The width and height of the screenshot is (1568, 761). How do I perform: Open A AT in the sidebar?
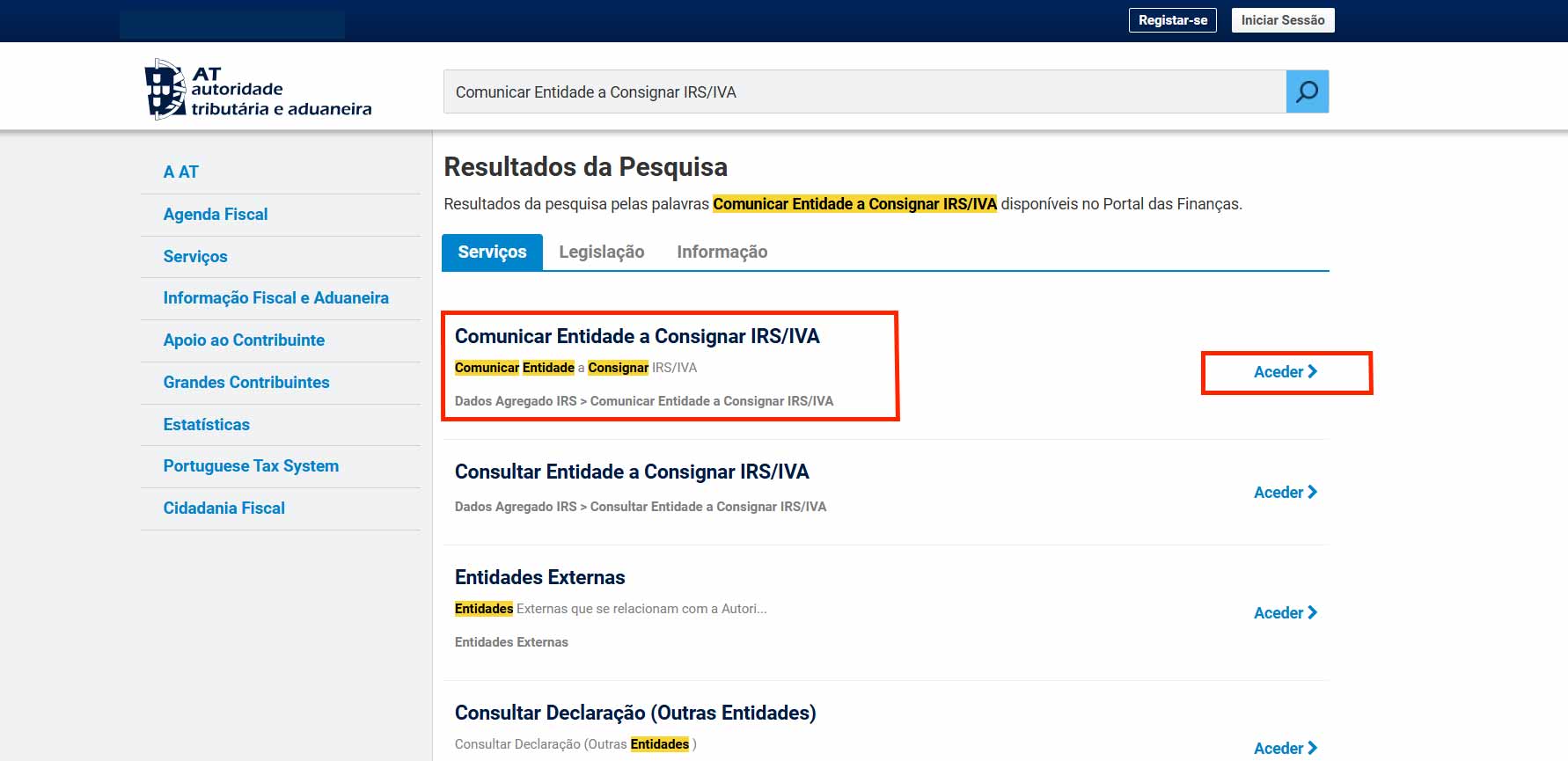[x=181, y=172]
